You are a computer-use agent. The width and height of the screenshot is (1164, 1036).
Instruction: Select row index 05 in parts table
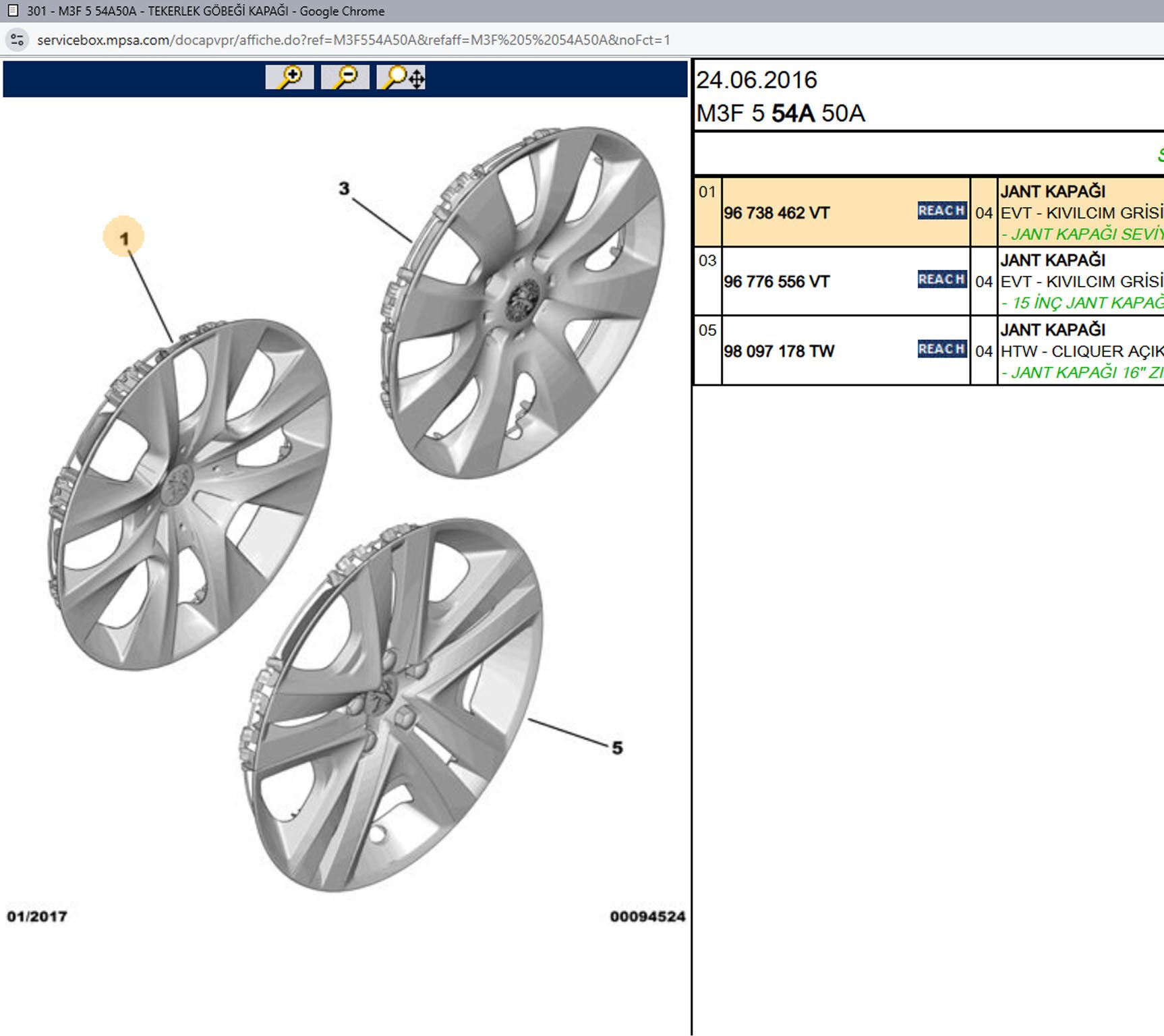pos(707,330)
